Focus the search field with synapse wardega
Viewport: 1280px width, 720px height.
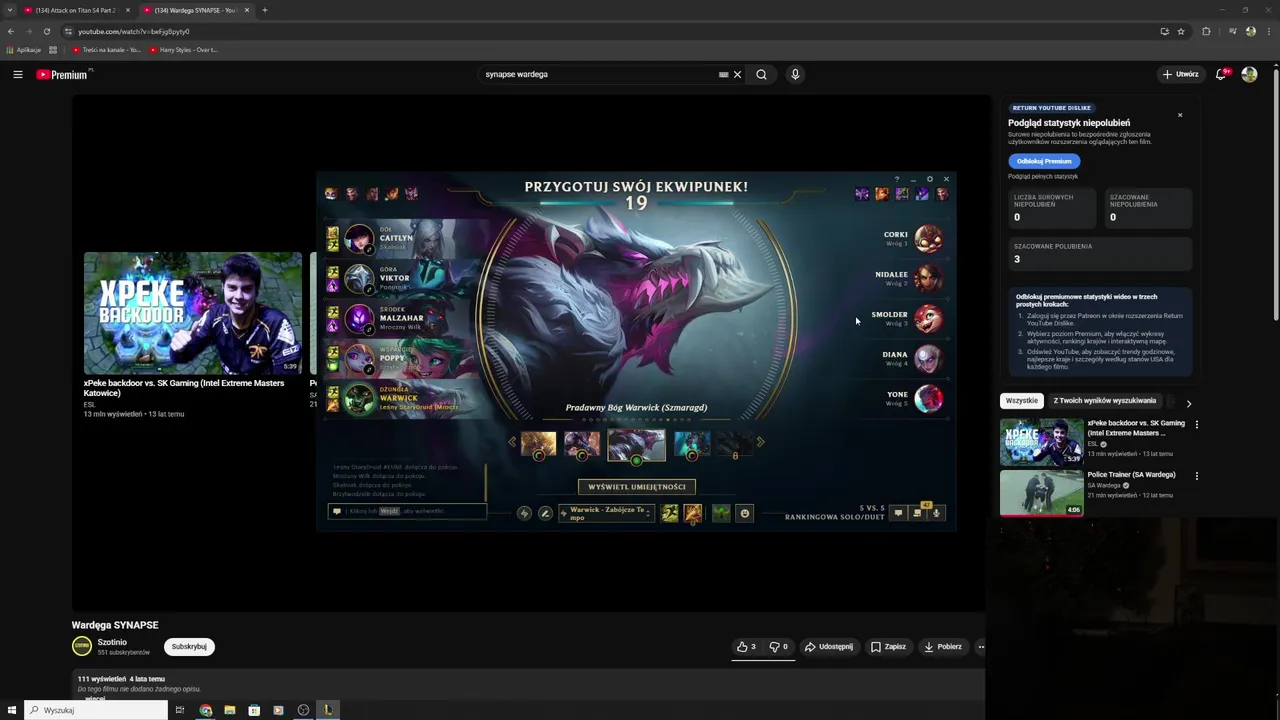tap(600, 74)
